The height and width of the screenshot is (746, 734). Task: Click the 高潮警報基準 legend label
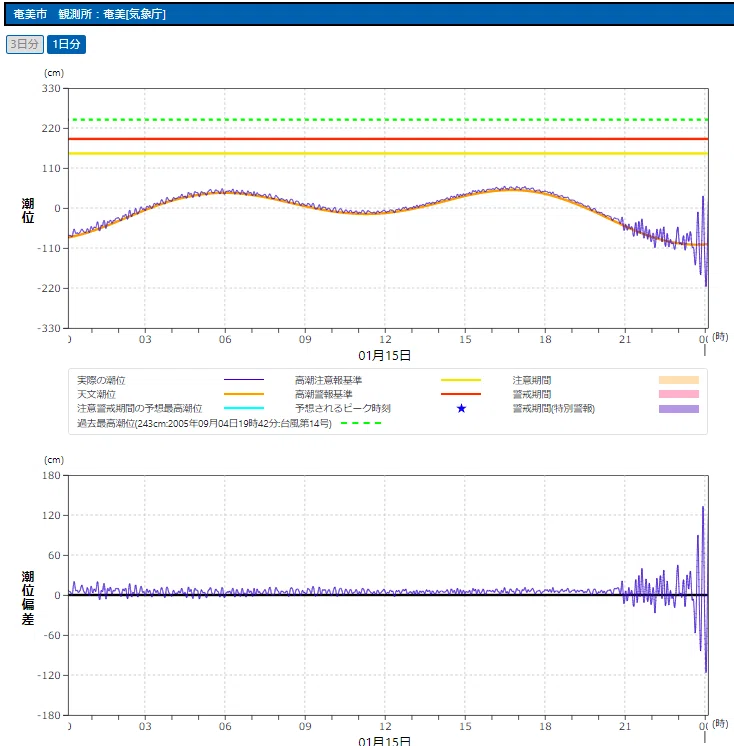(x=323, y=394)
